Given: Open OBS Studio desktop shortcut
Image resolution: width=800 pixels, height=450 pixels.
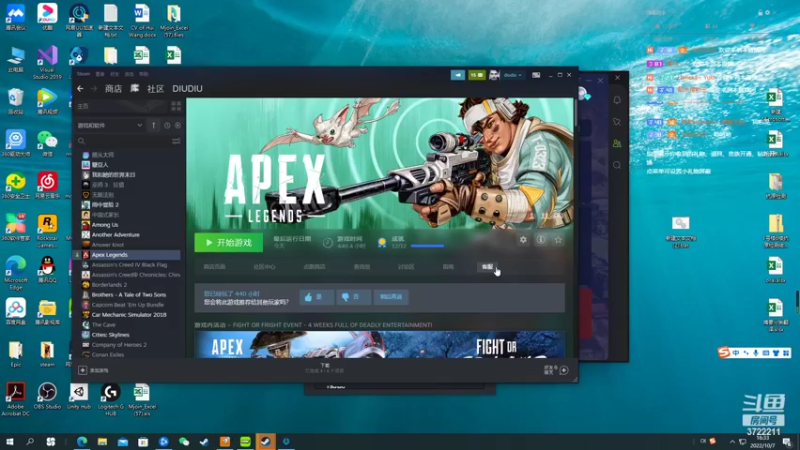Looking at the screenshot, I should (x=47, y=396).
